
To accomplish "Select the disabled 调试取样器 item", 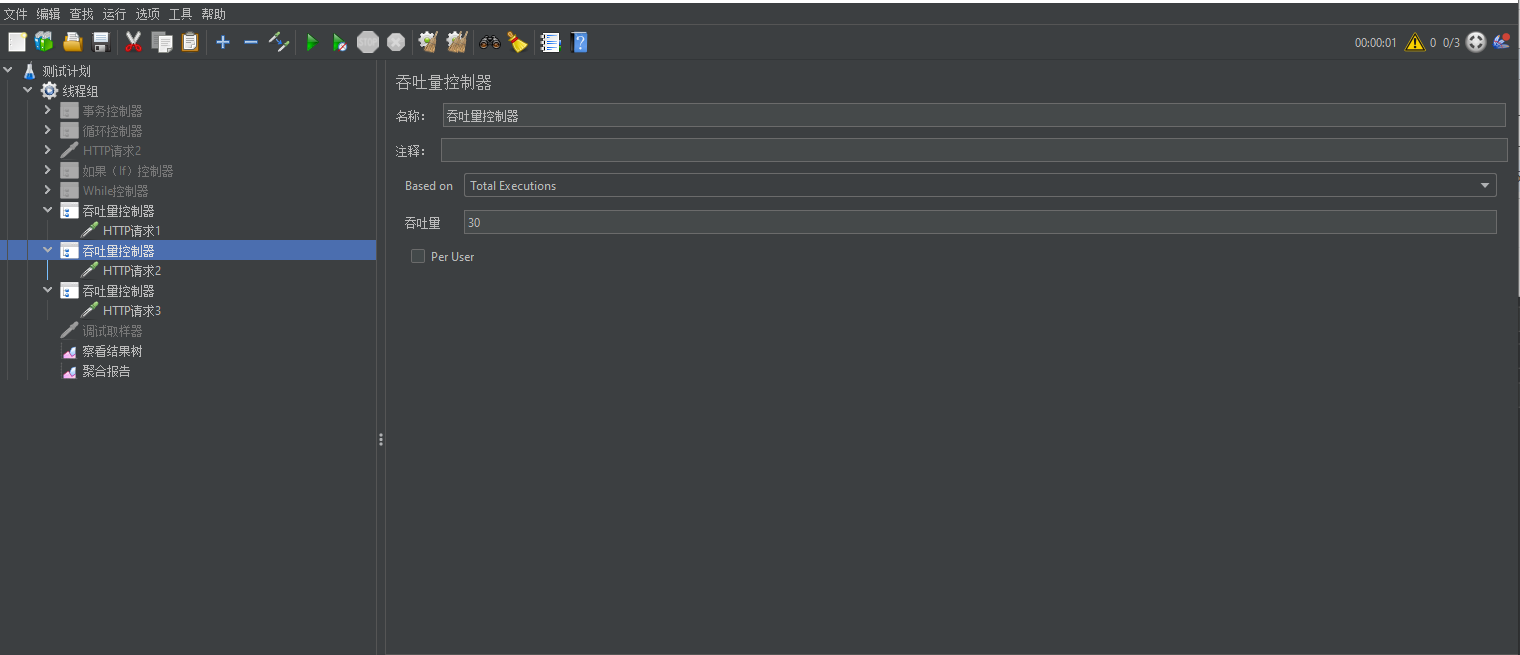I will point(112,331).
